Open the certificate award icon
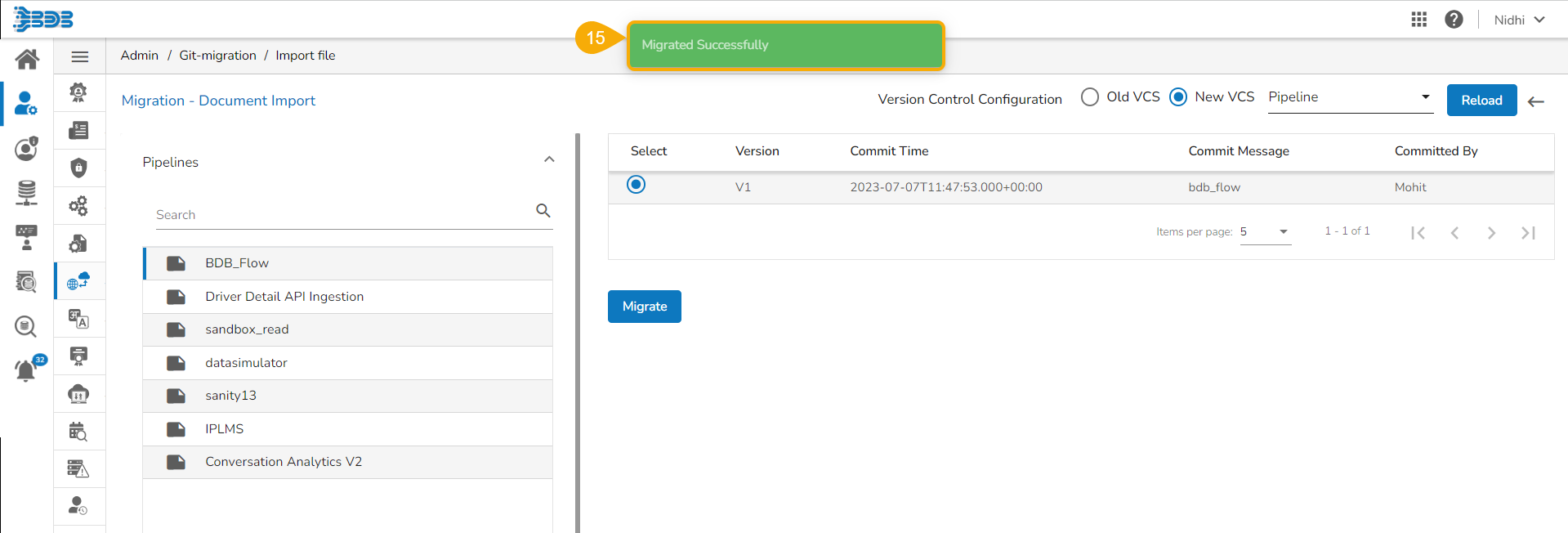This screenshot has width=1568, height=533. click(78, 356)
